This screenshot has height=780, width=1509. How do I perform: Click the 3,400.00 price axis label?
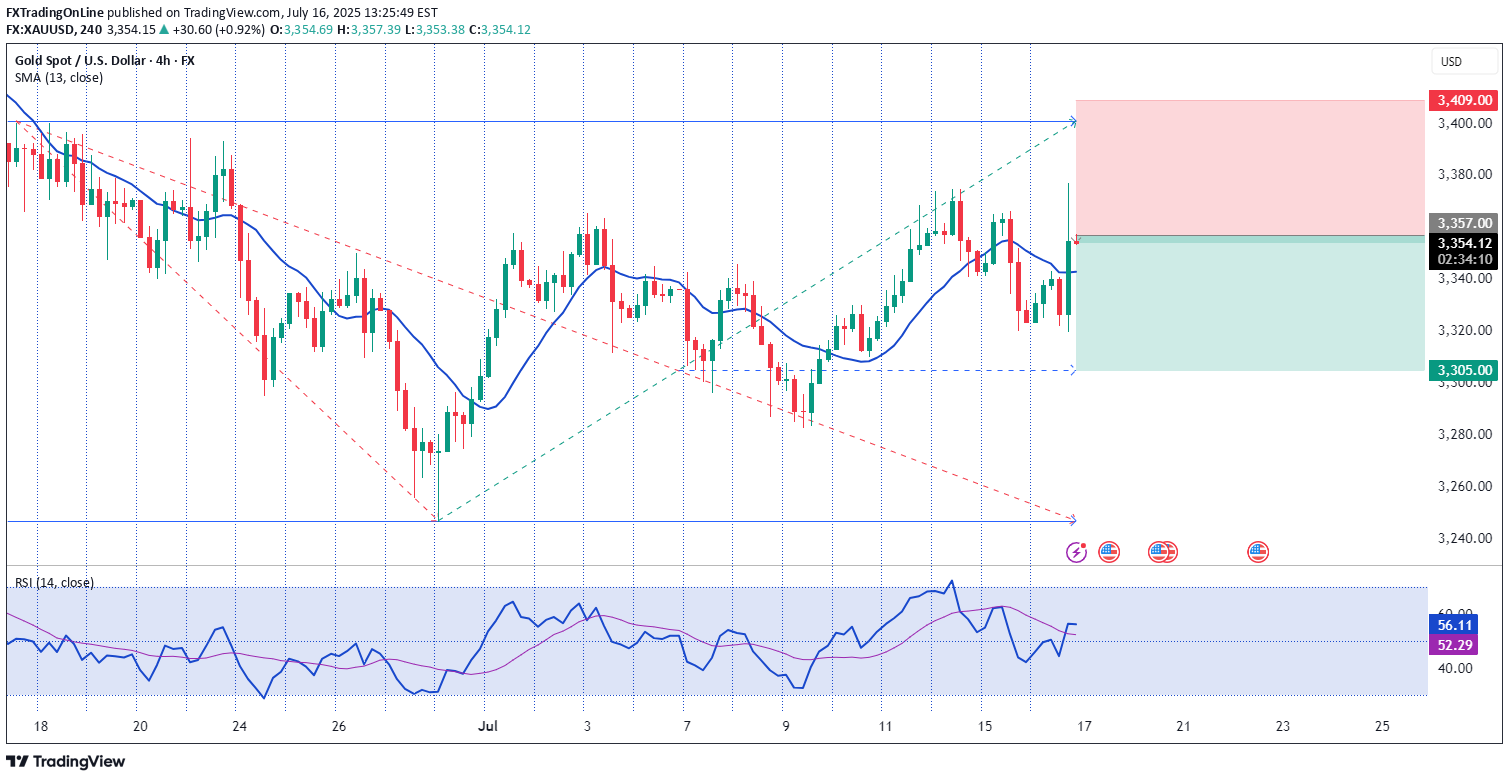(1466, 123)
